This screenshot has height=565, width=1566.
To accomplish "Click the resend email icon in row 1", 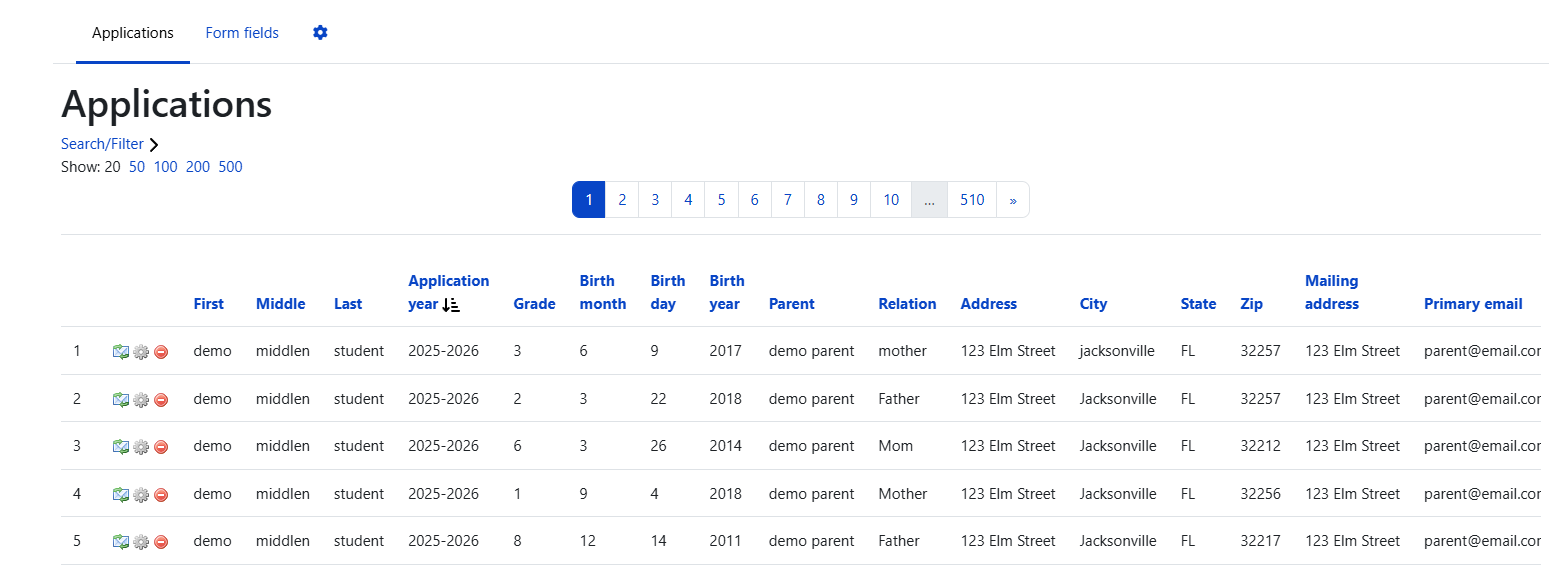I will [121, 352].
